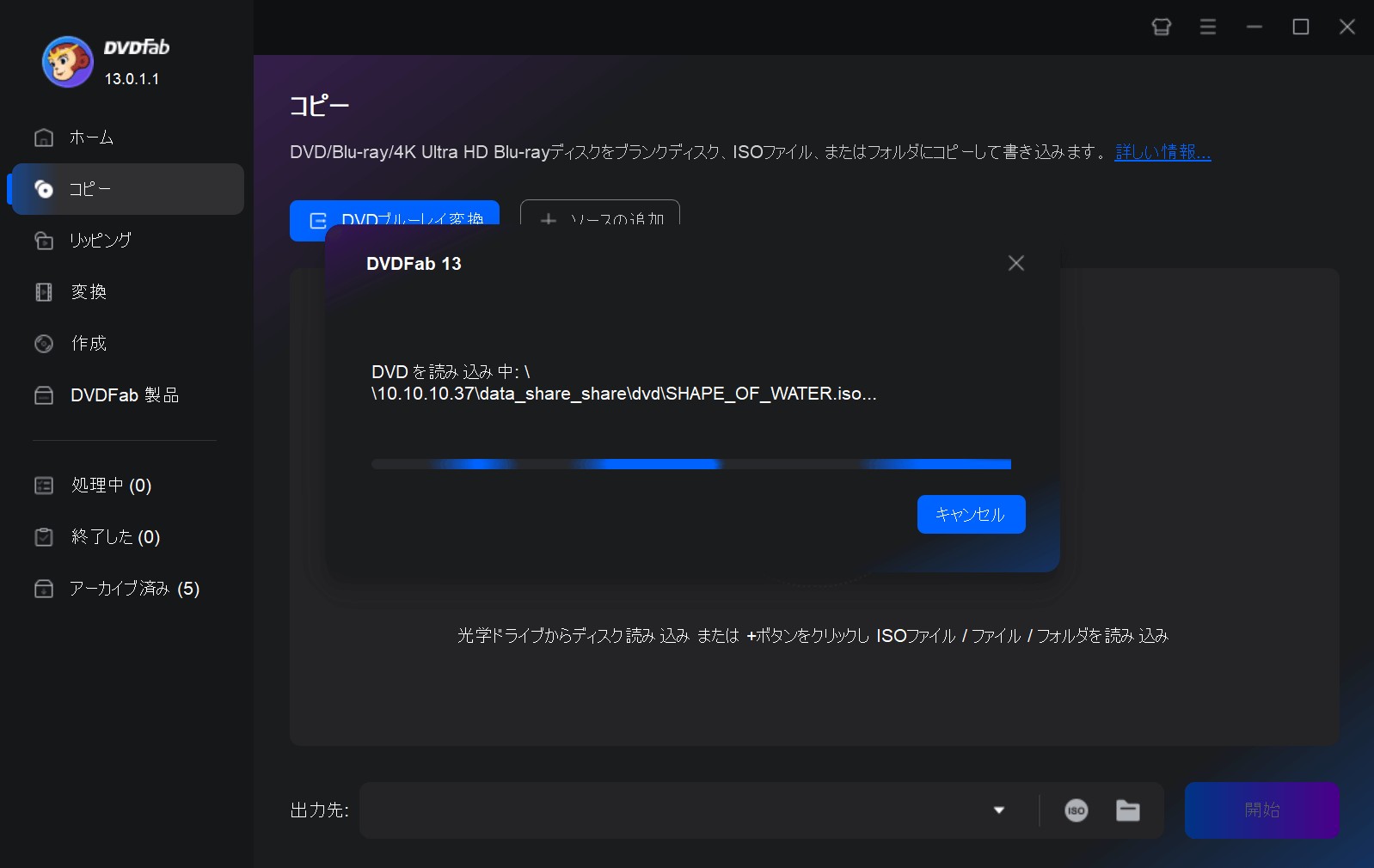The image size is (1374, 868).
Task: Open the skin/theme shirt icon
Action: click(1162, 27)
